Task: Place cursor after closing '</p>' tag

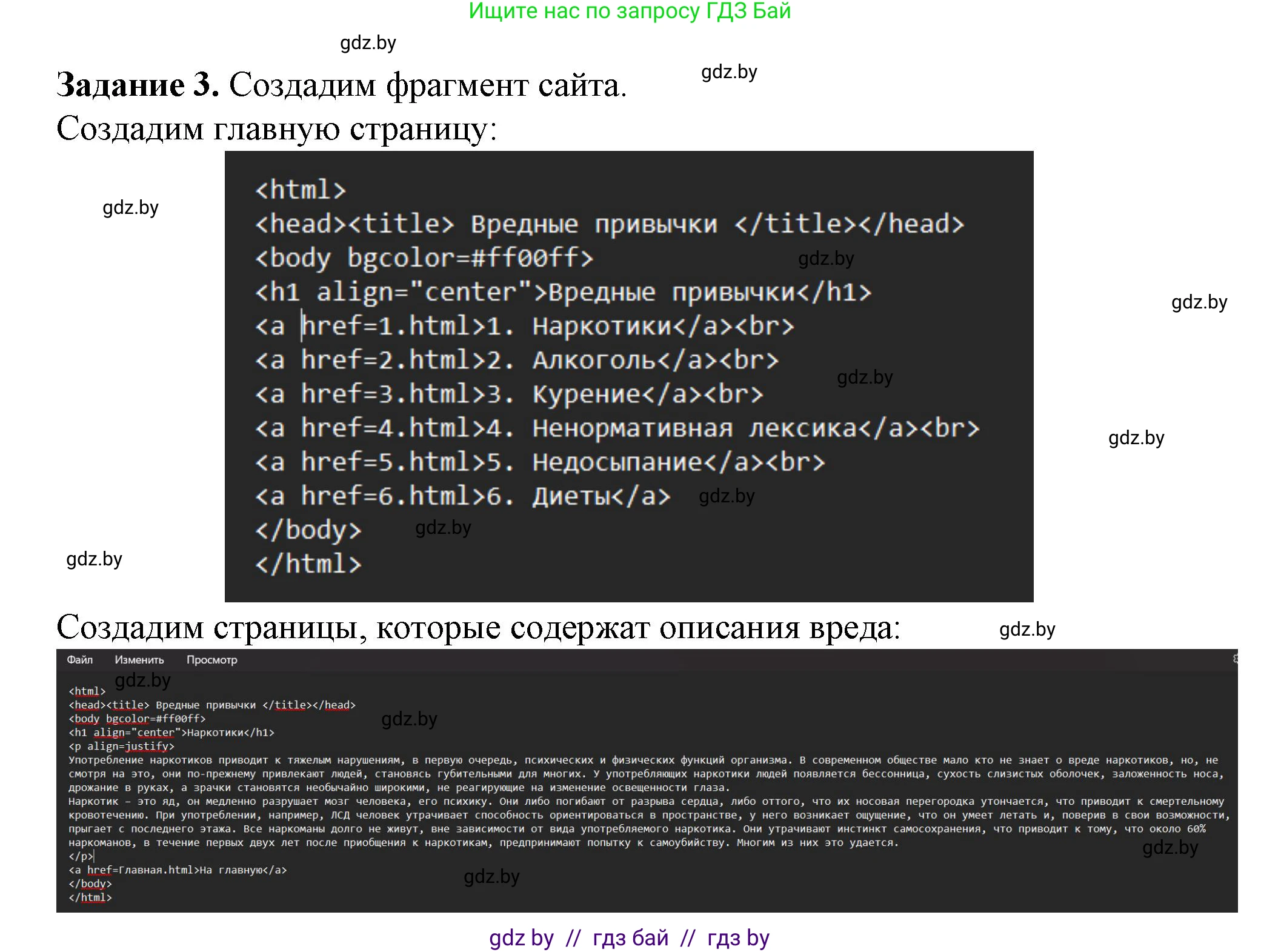Action: coord(94,856)
